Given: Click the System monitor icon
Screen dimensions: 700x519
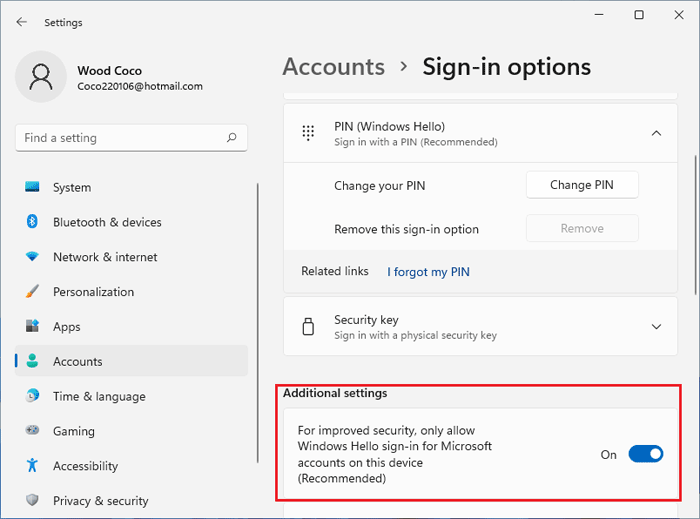Looking at the screenshot, I should 32,187.
